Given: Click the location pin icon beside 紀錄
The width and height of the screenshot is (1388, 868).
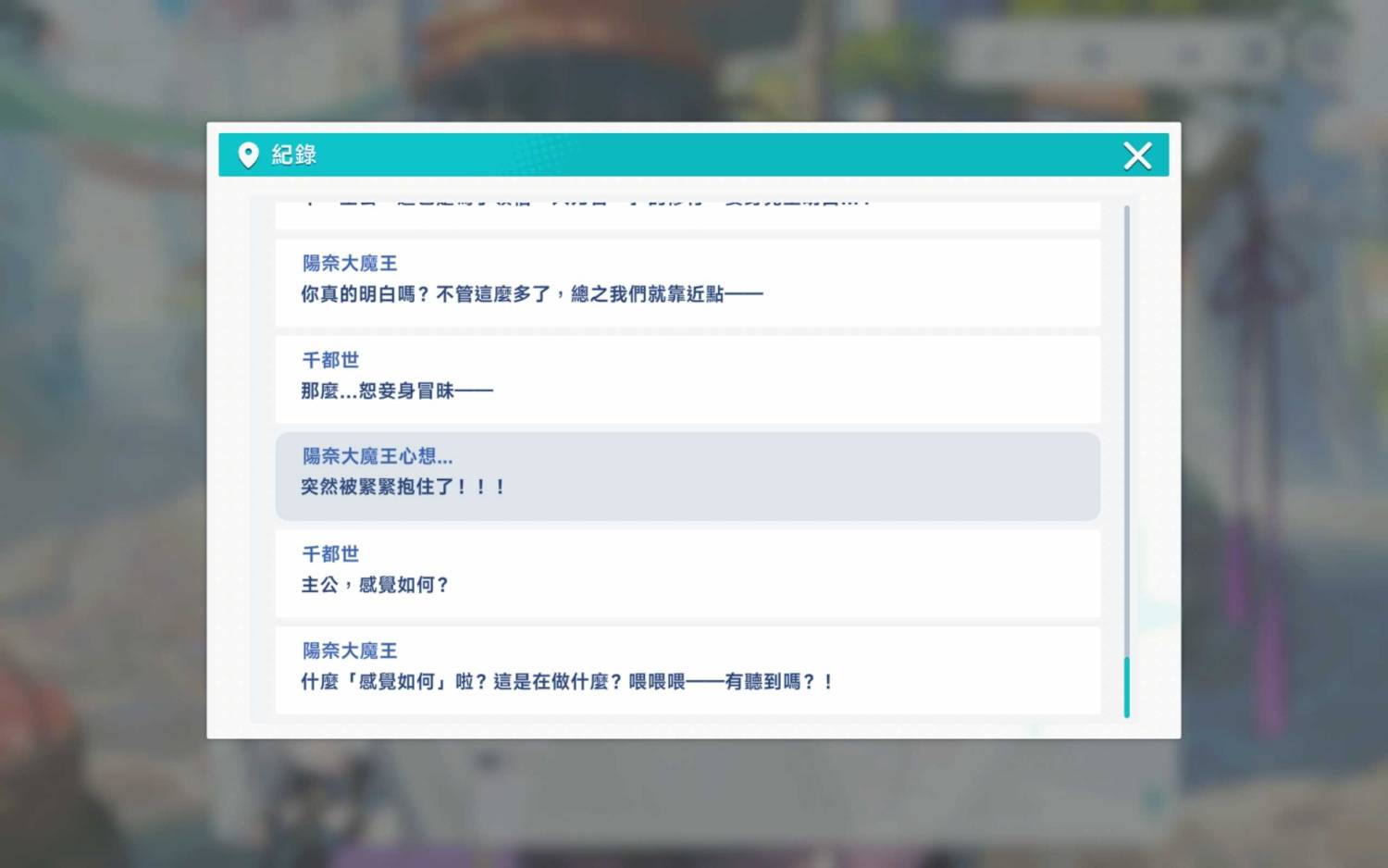Looking at the screenshot, I should point(248,155).
